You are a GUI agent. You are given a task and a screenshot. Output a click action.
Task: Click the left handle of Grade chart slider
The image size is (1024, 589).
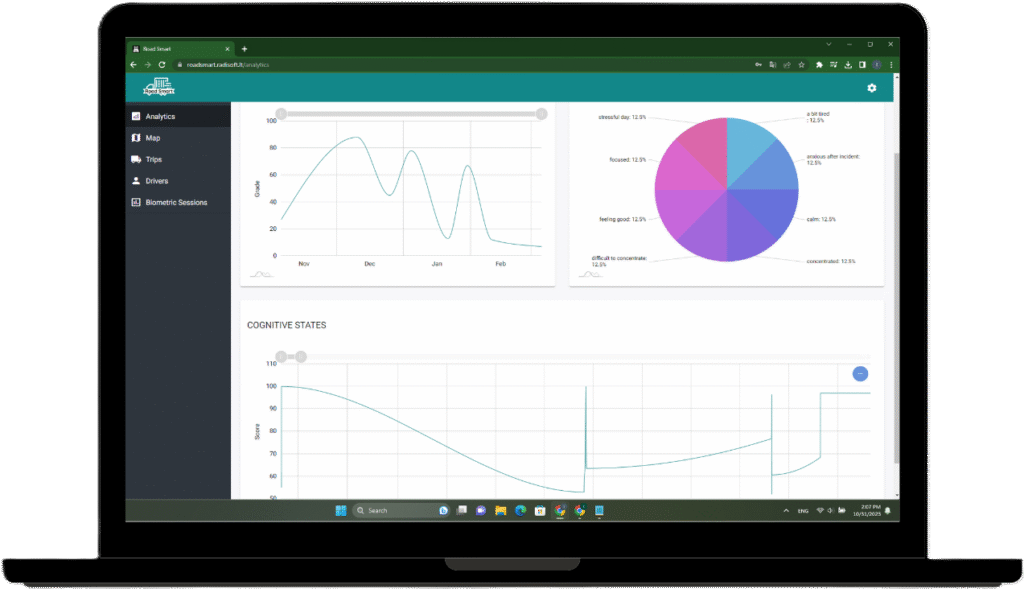pos(281,114)
